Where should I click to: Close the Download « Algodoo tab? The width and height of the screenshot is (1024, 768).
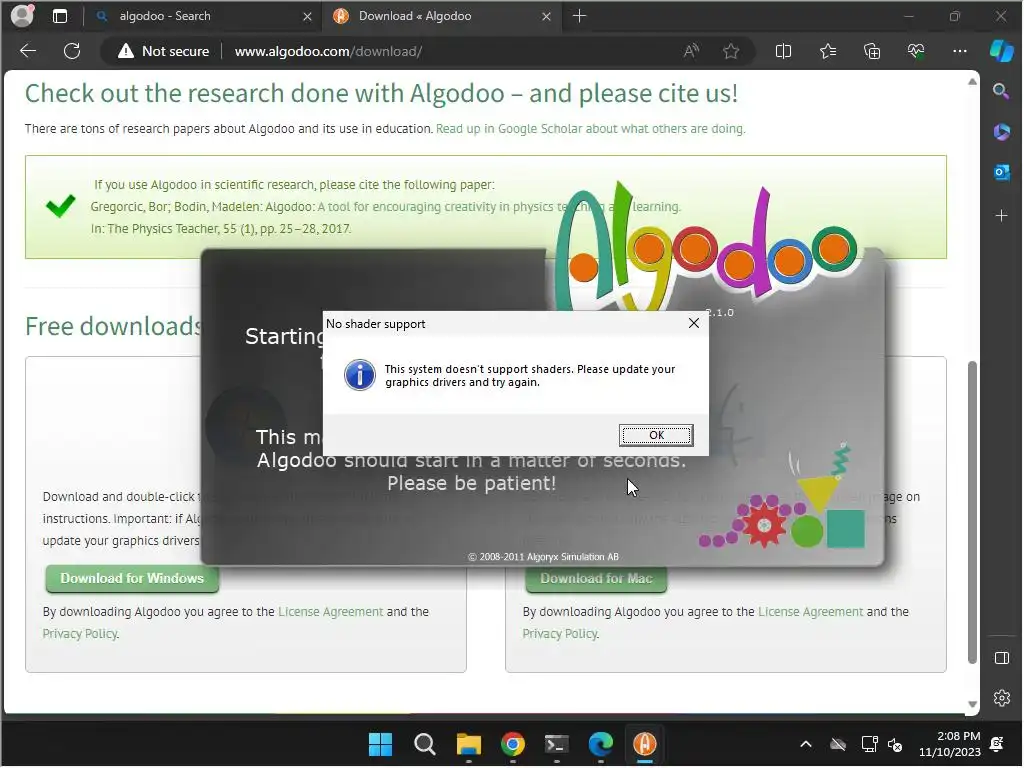(546, 16)
